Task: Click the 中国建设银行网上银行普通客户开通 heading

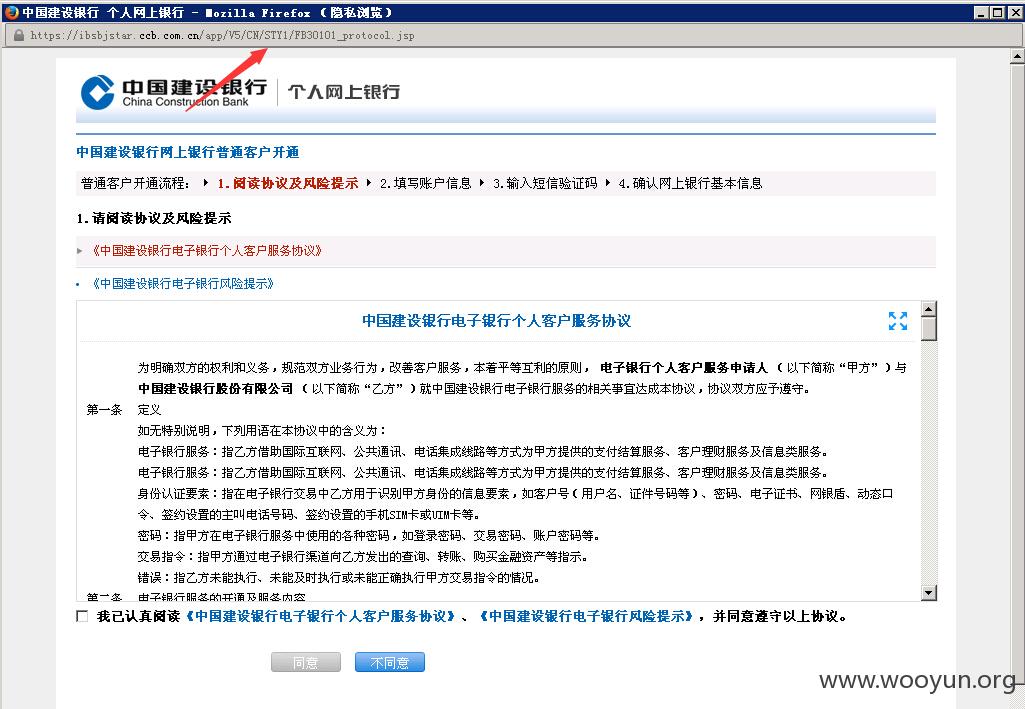Action: [188, 152]
